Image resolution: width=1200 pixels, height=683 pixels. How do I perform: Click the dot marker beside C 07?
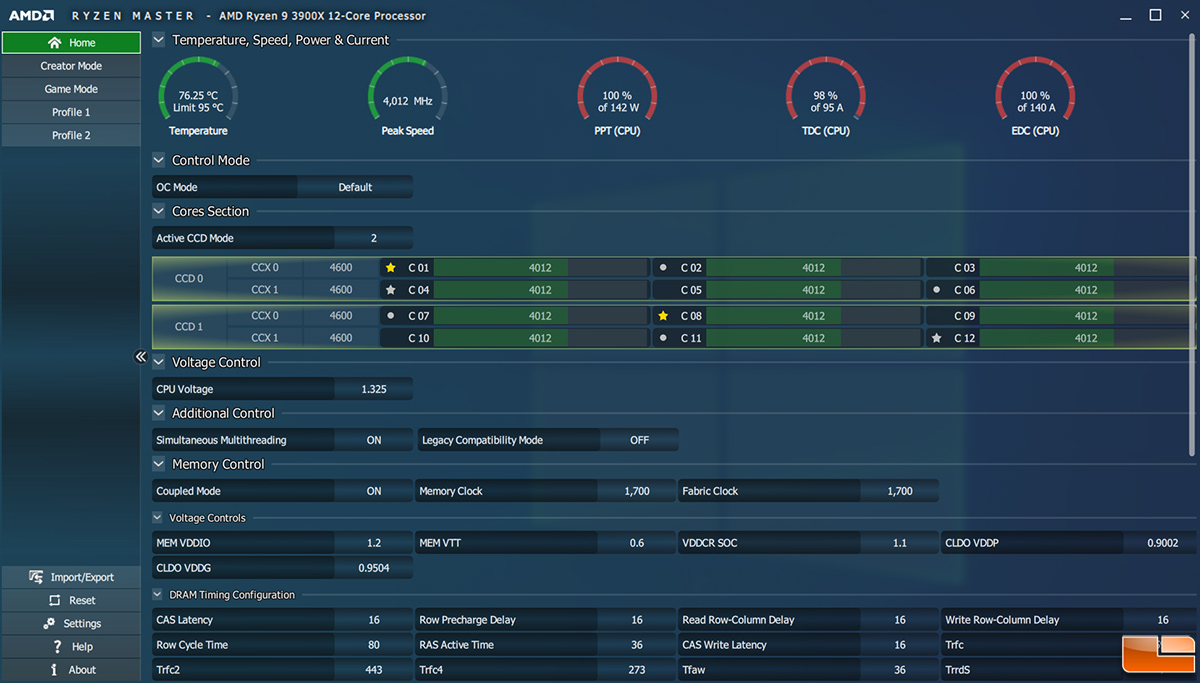[391, 316]
